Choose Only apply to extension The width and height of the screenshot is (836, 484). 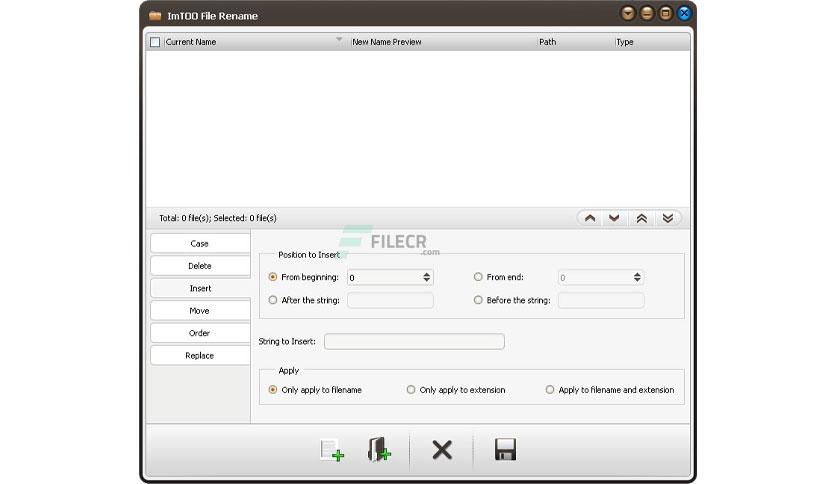click(x=411, y=390)
